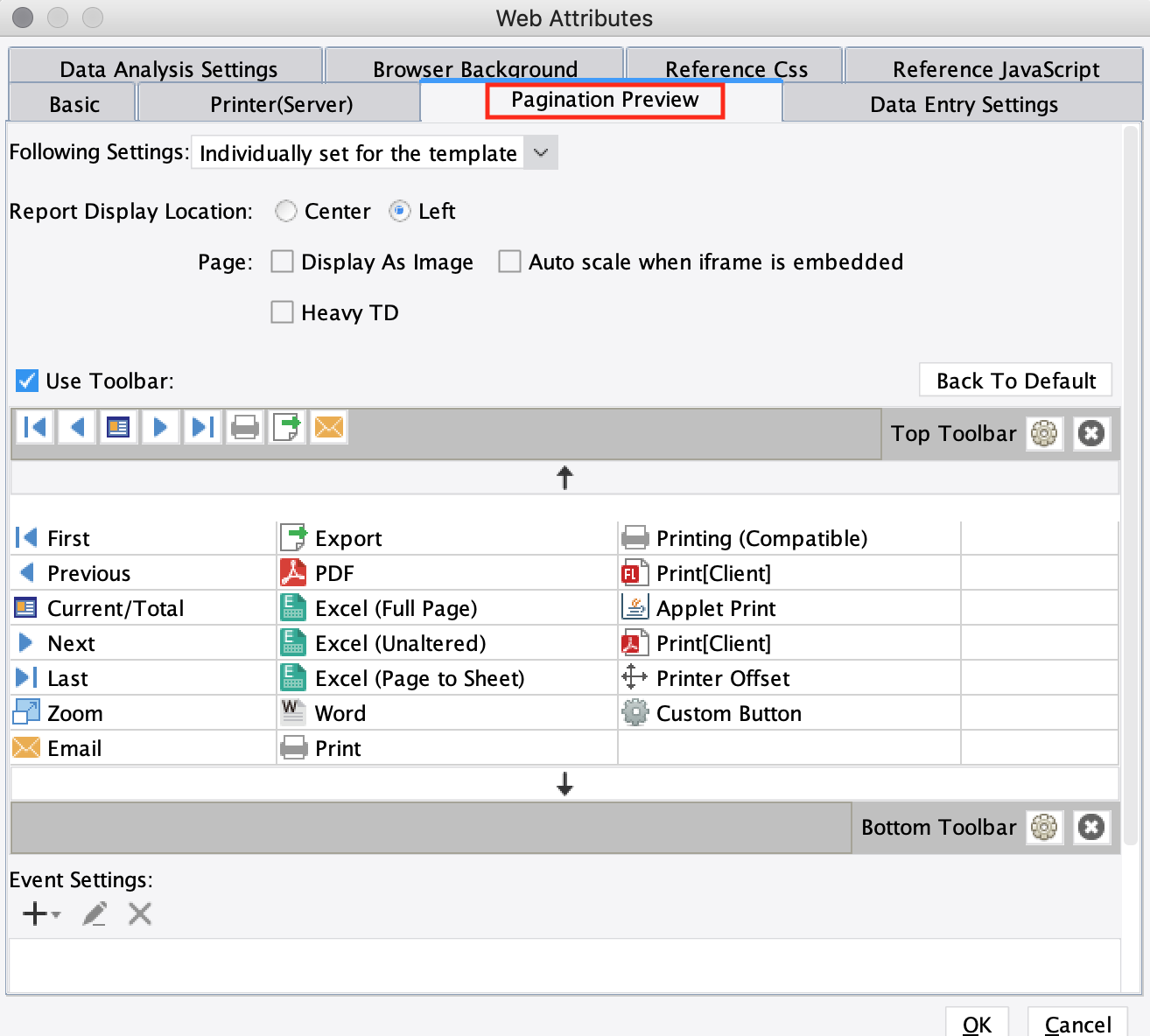Select the First page navigation icon in Top Toolbar

click(x=35, y=427)
